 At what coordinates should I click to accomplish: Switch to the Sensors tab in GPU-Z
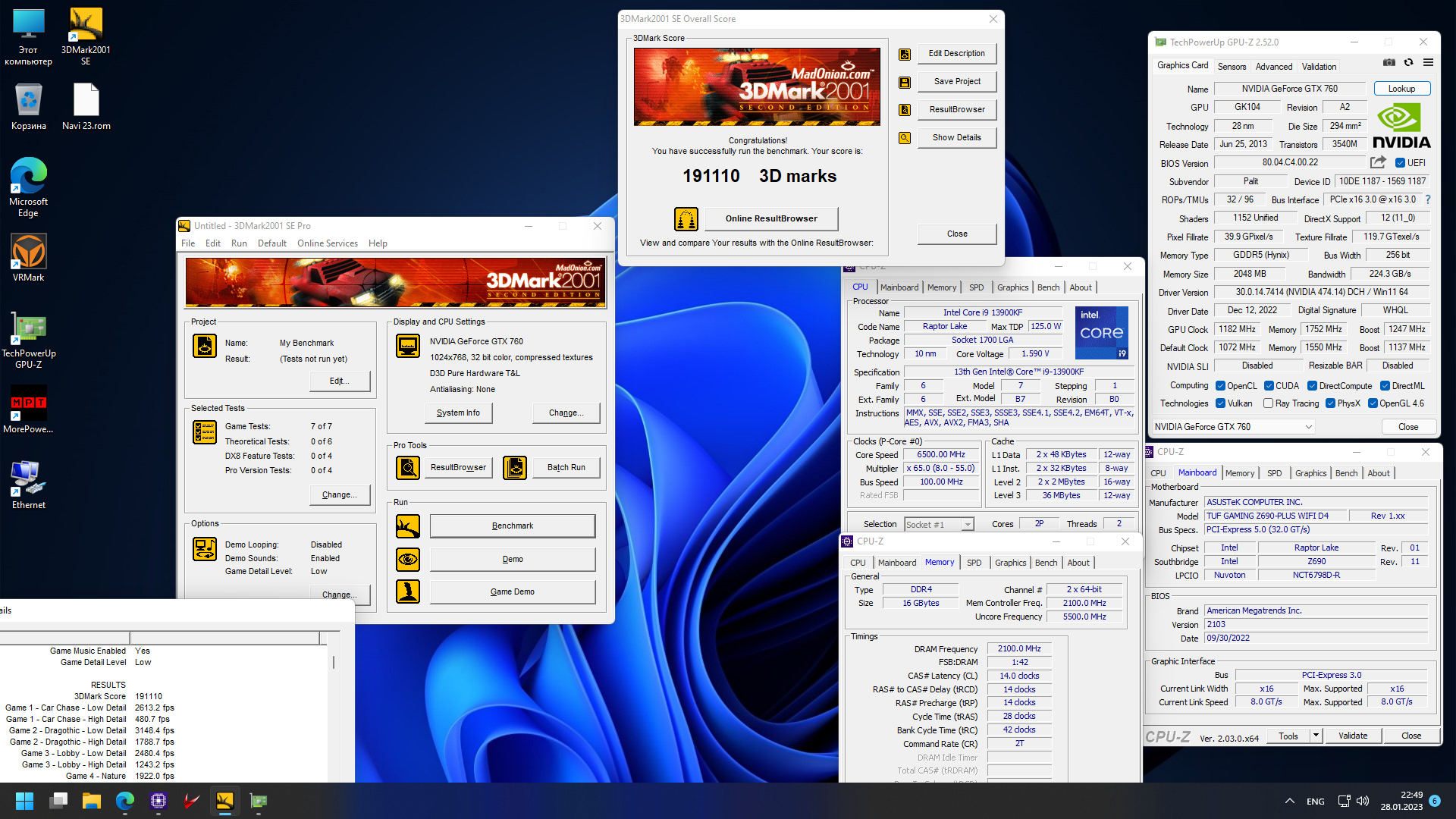coord(1232,67)
